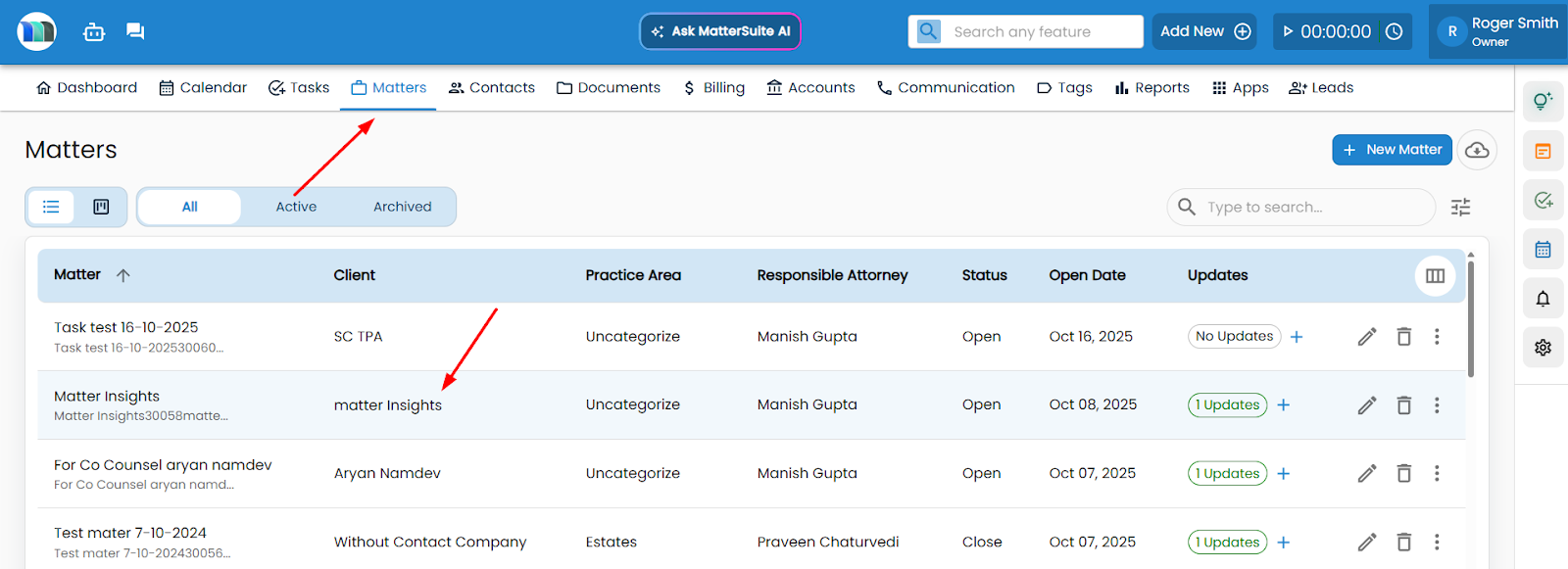Switch to list view layout
The width and height of the screenshot is (1568, 569).
click(x=51, y=207)
